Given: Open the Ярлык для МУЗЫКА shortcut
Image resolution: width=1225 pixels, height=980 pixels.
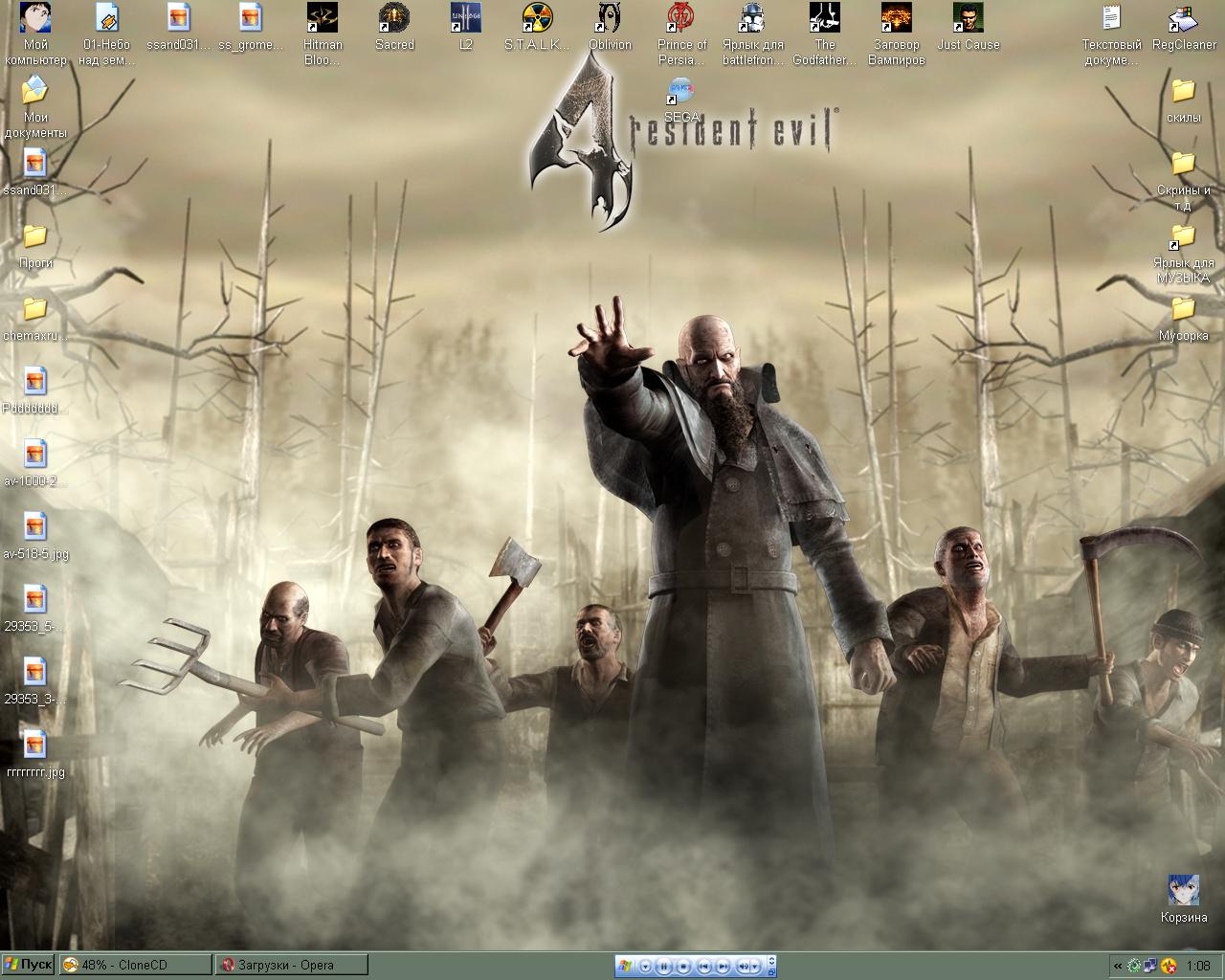Looking at the screenshot, I should tap(1184, 253).
